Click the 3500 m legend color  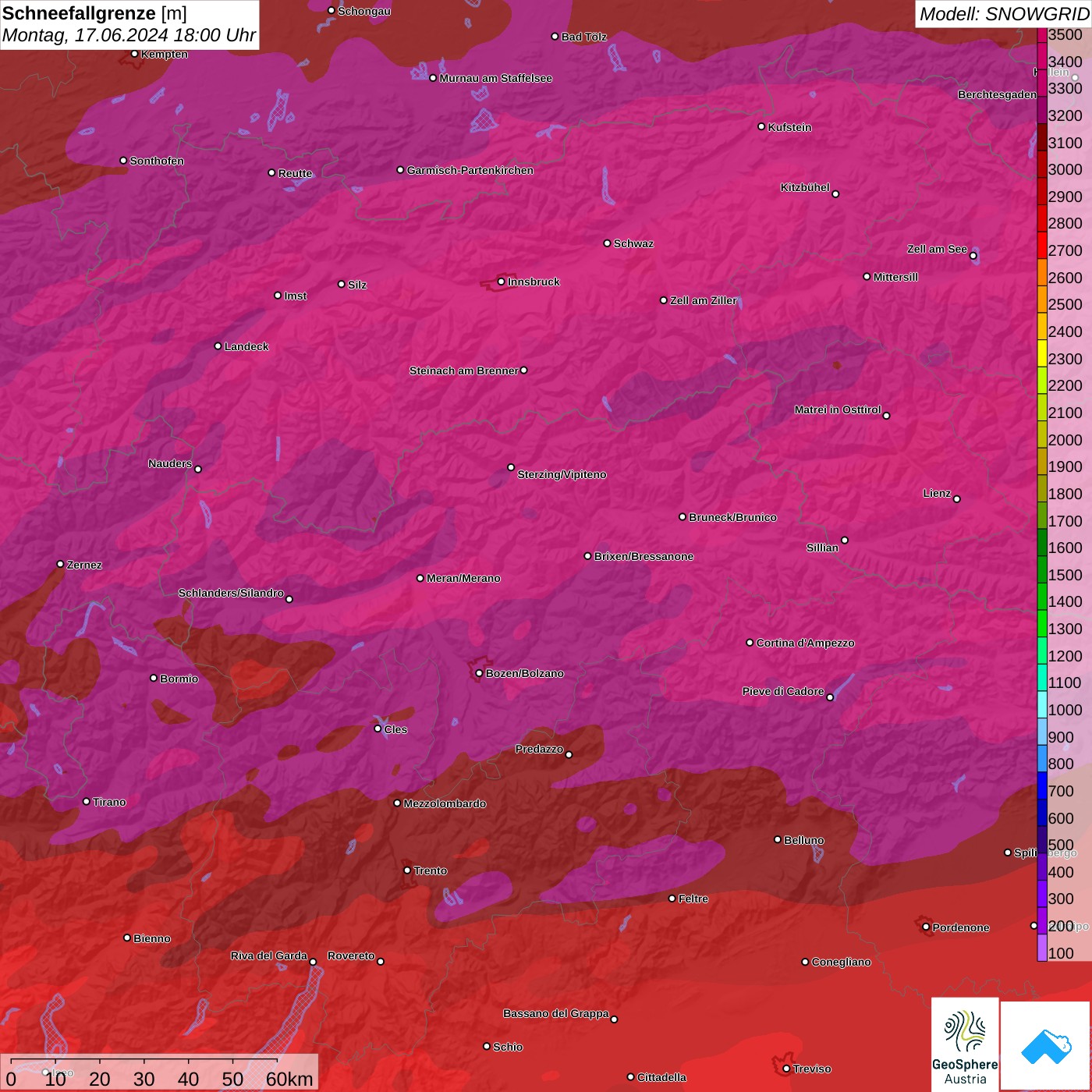[1042, 35]
